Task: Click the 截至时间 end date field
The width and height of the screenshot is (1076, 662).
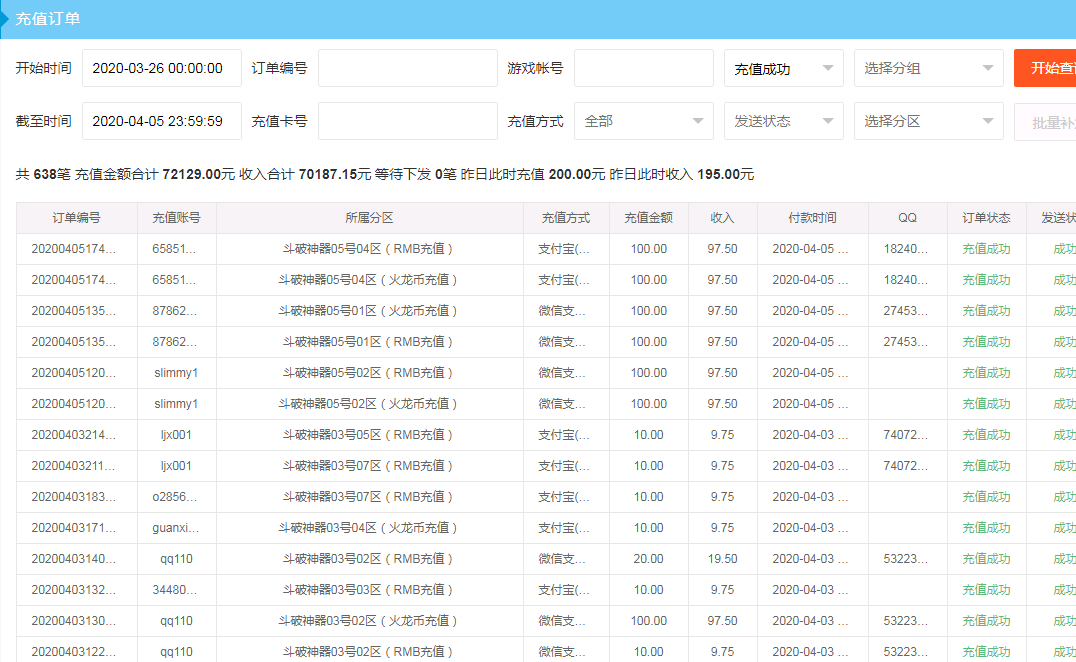Action: (x=162, y=121)
